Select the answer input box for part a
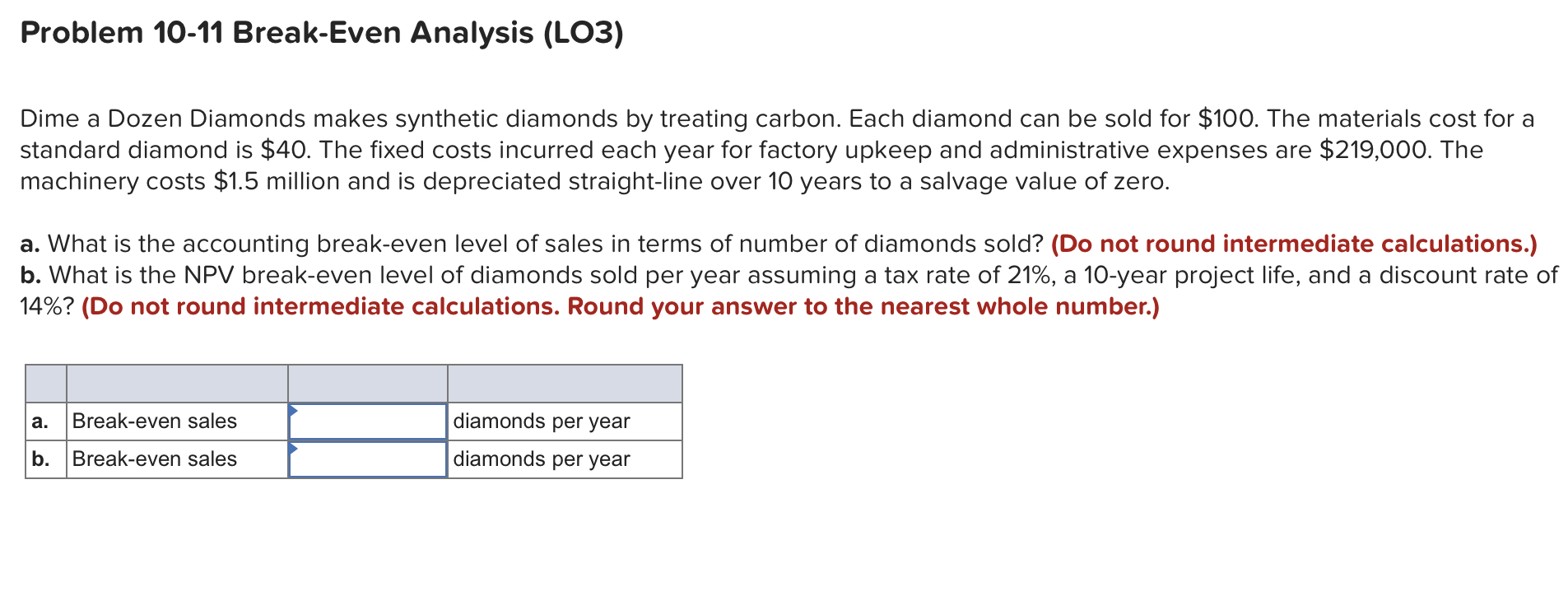 click(366, 421)
